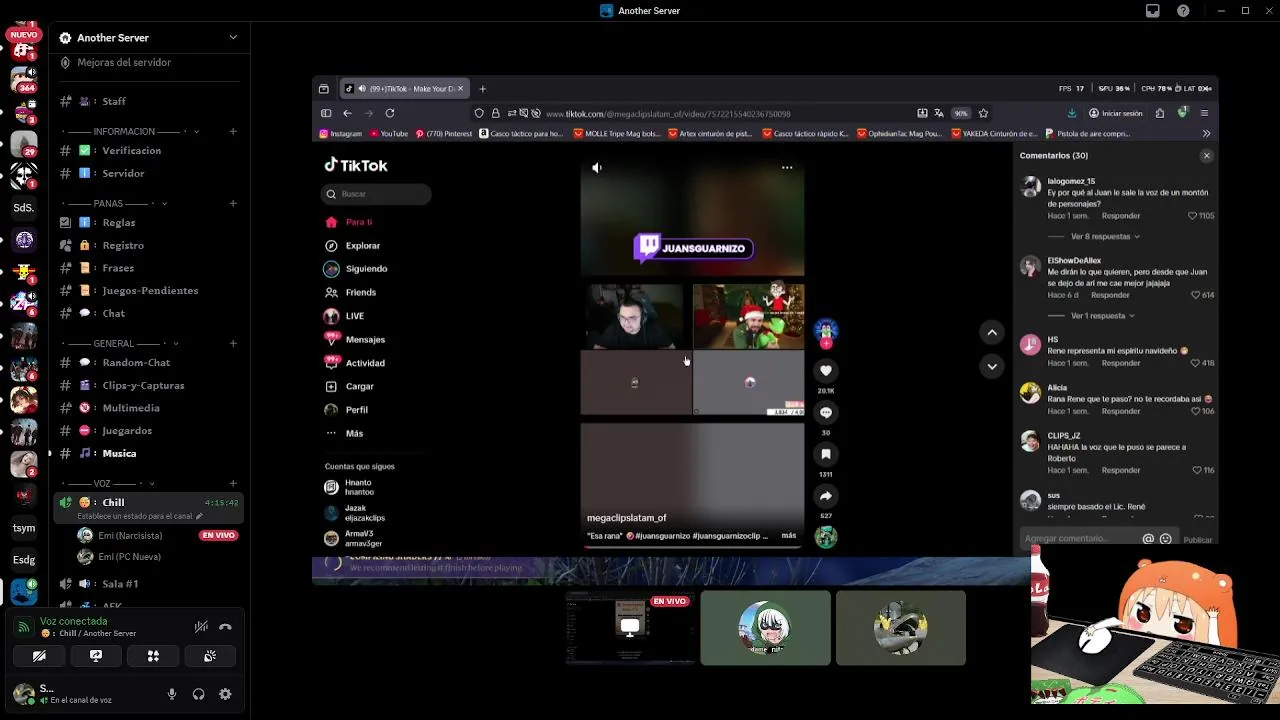Viewport: 1280px width, 720px height.
Task: Open the tsym server
Action: [24, 528]
